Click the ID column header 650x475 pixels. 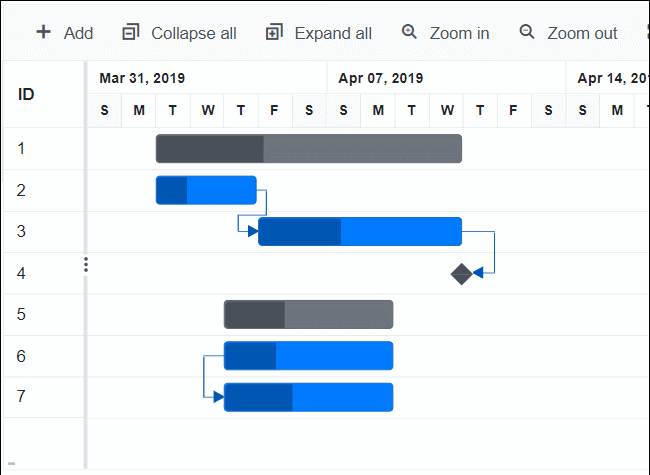click(27, 94)
